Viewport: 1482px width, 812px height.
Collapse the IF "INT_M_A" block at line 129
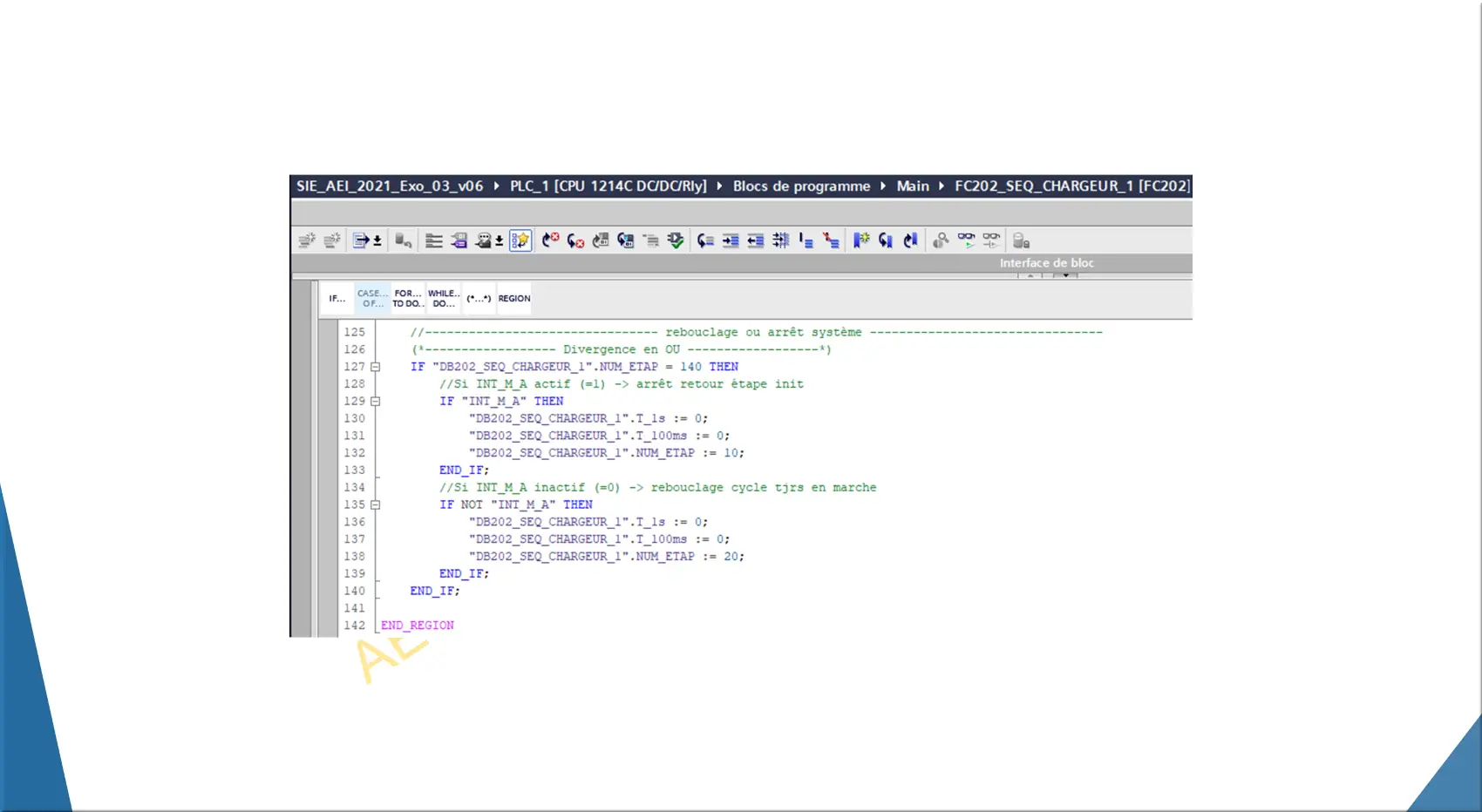pos(376,402)
